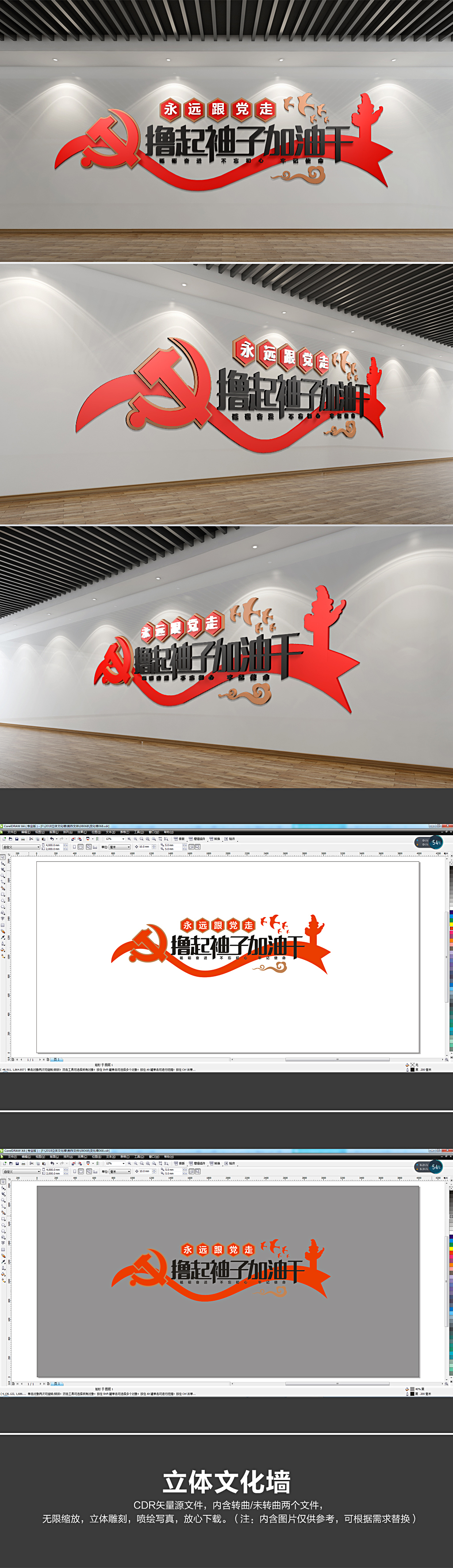Click the 转换 button in white-page toolbar
This screenshot has height=1568, width=453.
click(x=216, y=839)
